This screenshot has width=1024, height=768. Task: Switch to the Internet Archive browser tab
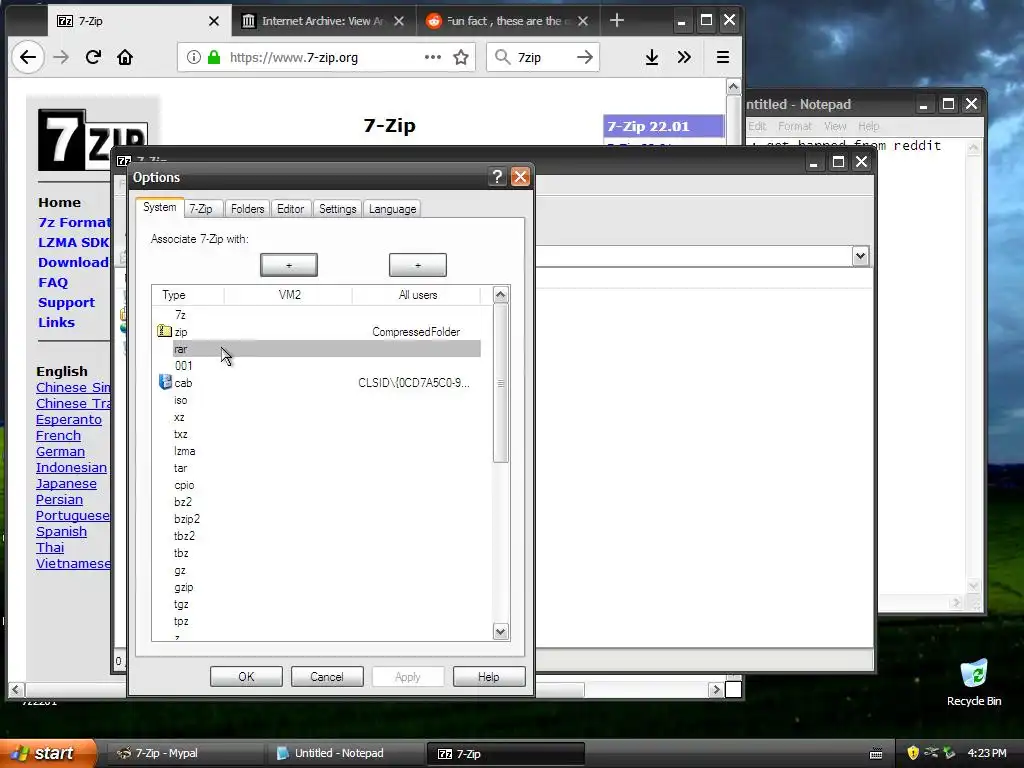click(323, 21)
